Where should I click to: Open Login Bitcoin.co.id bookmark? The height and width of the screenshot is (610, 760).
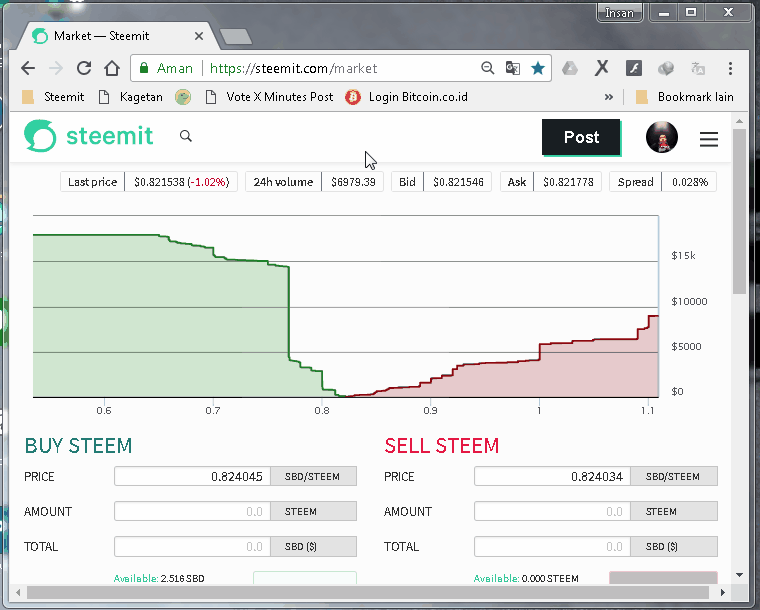(x=407, y=97)
